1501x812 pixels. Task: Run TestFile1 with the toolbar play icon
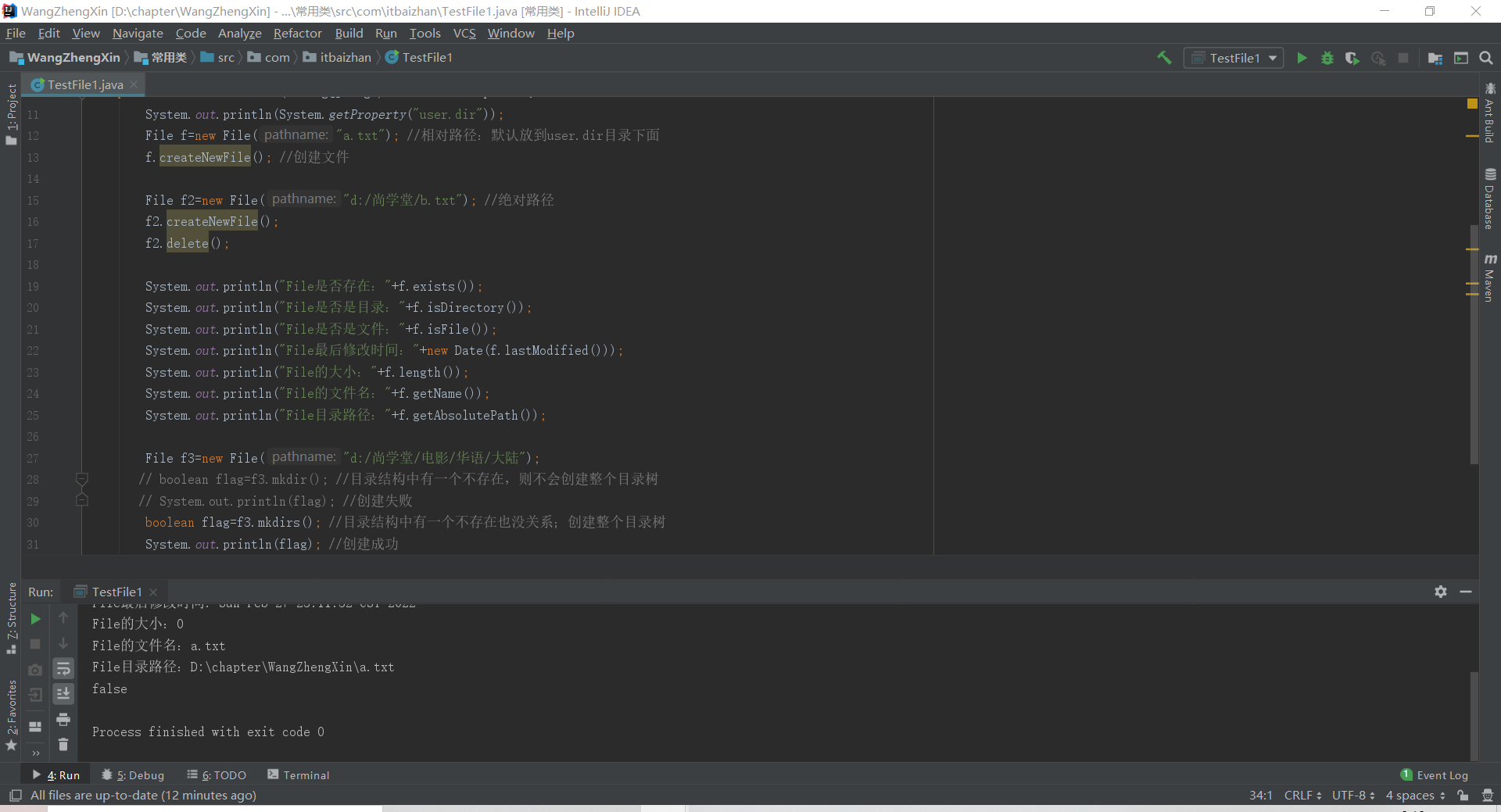(x=1302, y=58)
